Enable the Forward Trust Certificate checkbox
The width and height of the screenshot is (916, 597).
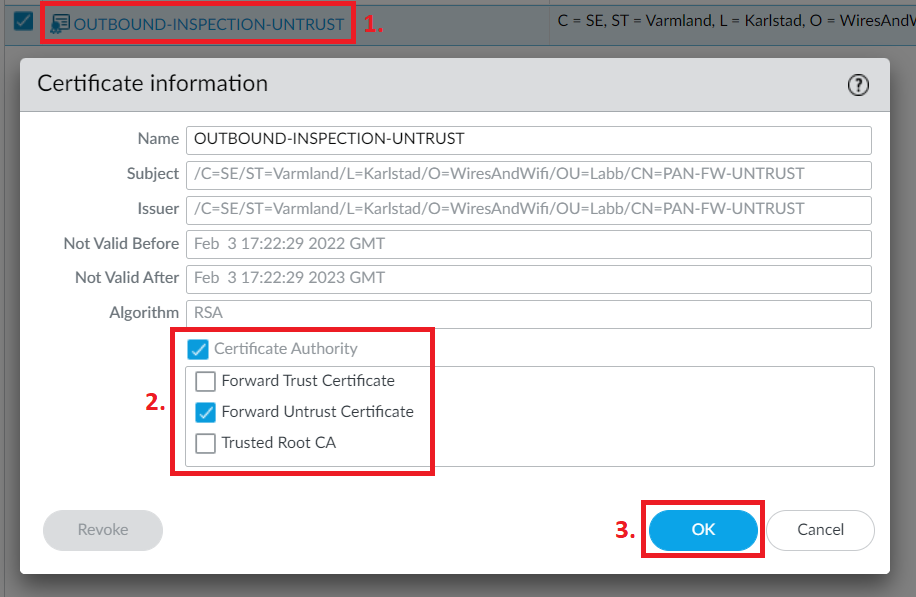tap(204, 380)
